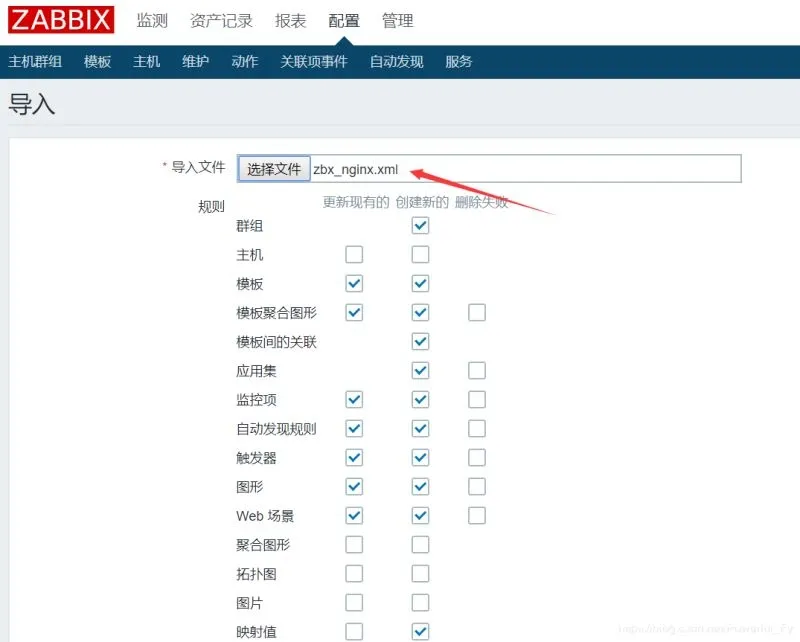Uncheck 创建新的 checkbox for 映射值
Image resolution: width=800 pixels, height=642 pixels.
point(419,631)
